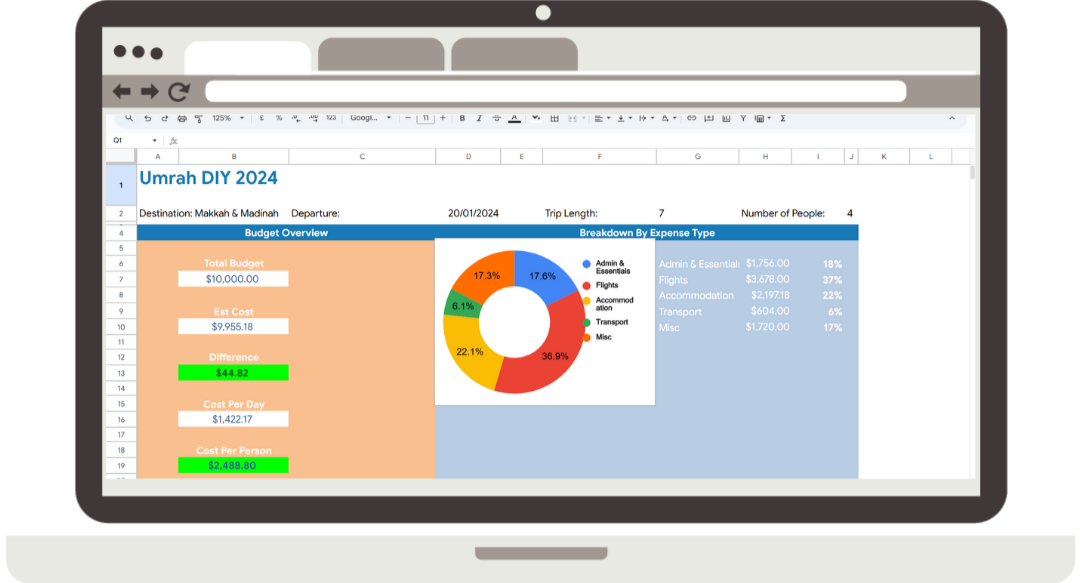
Task: Select column B header
Action: click(x=233, y=156)
